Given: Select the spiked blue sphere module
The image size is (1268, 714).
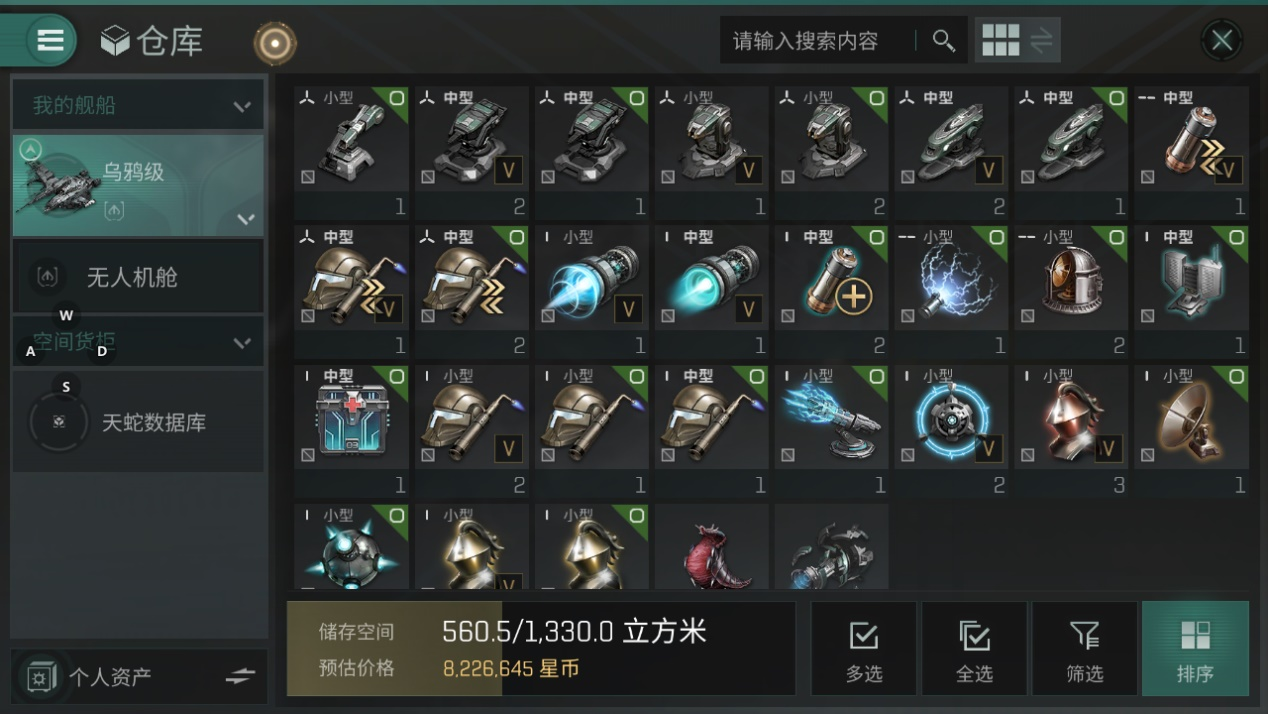Looking at the screenshot, I should pyautogui.click(x=351, y=547).
